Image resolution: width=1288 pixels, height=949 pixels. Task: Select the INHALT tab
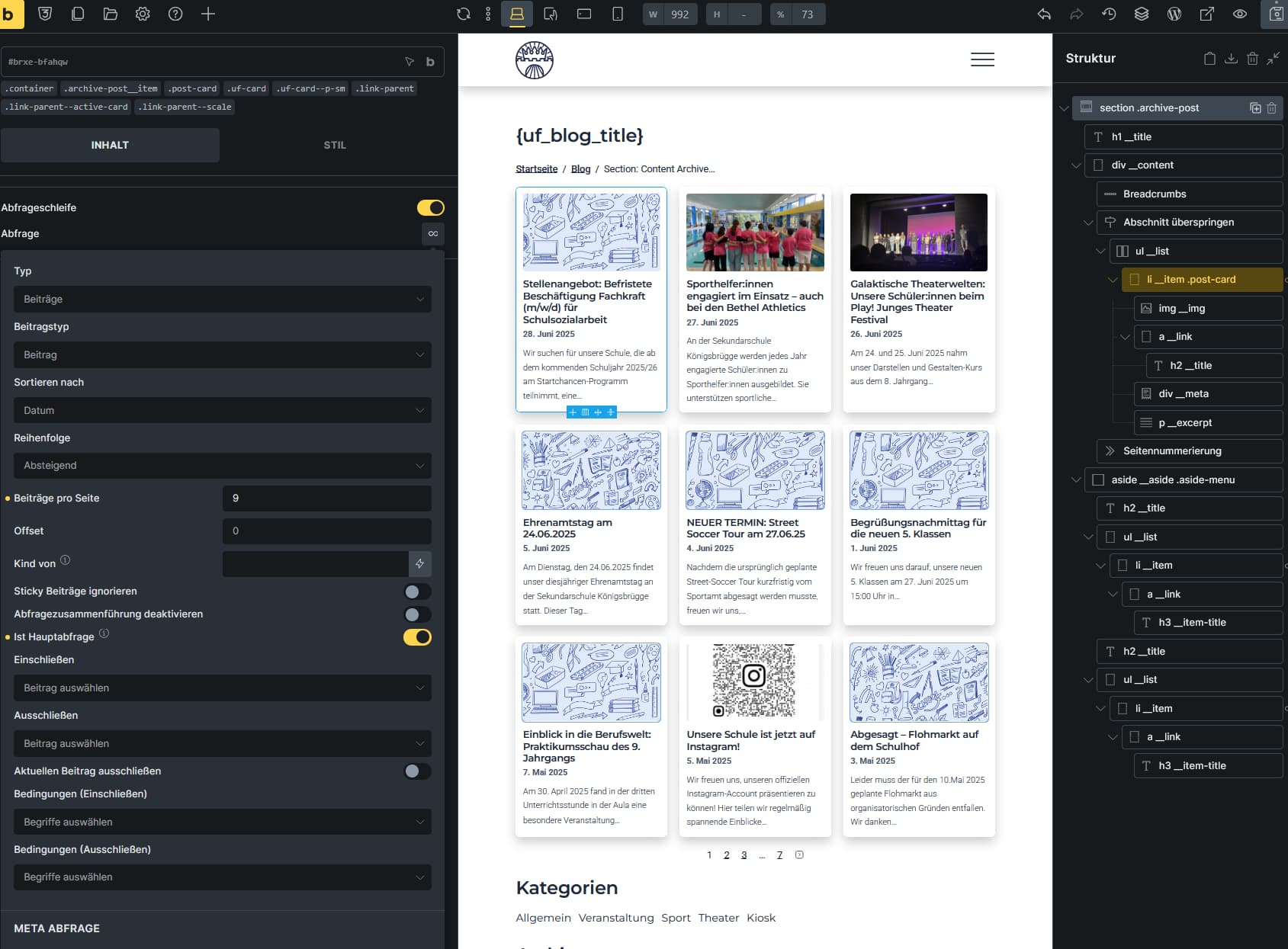click(x=110, y=145)
